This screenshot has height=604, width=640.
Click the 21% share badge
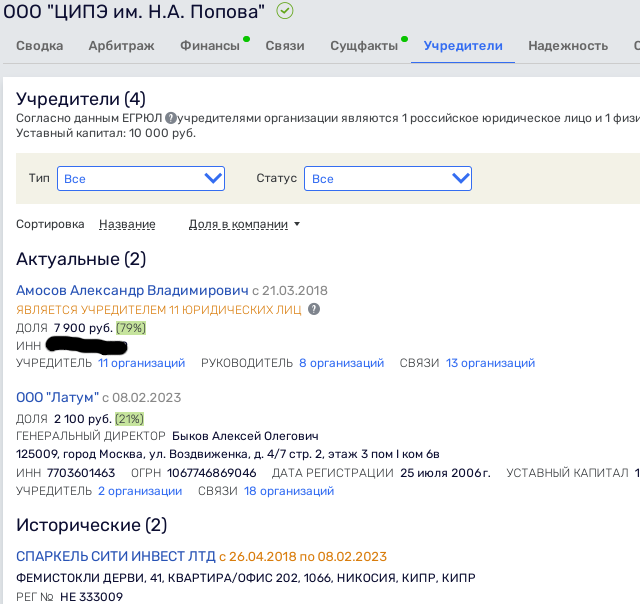point(129,419)
